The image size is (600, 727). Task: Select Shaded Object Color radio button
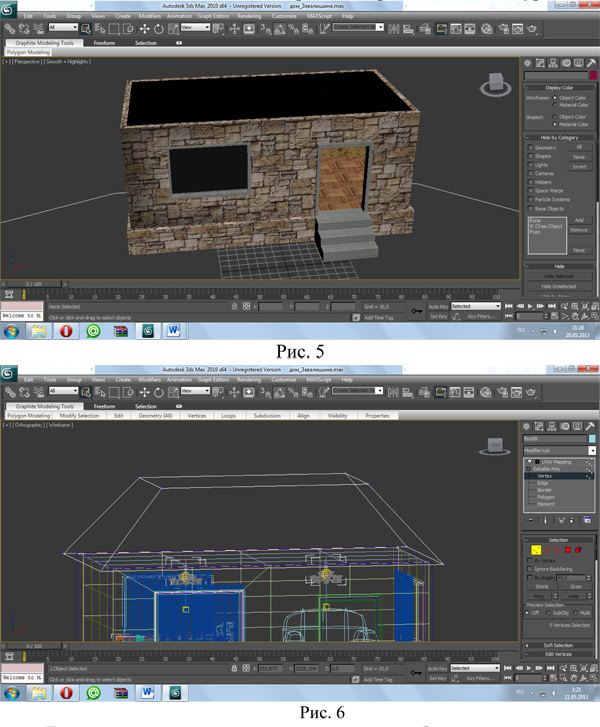point(555,117)
